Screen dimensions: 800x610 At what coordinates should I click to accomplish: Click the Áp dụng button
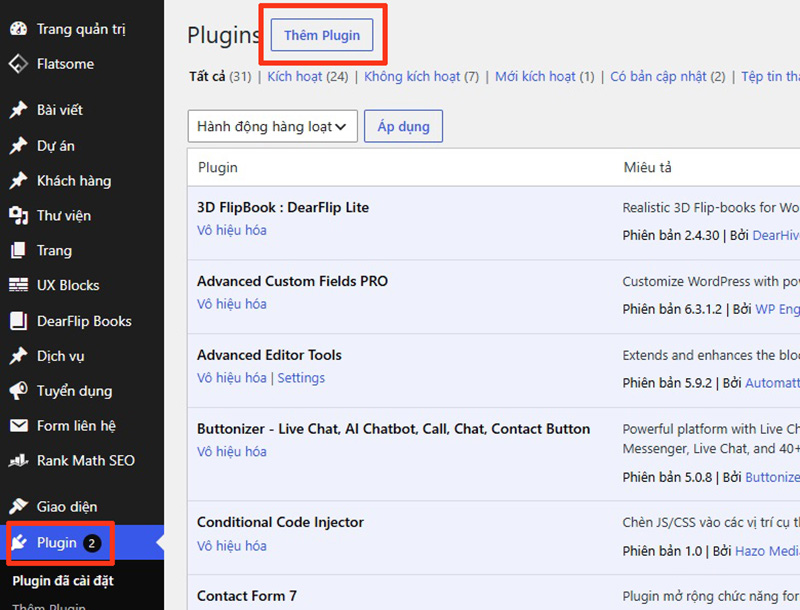[x=403, y=126]
